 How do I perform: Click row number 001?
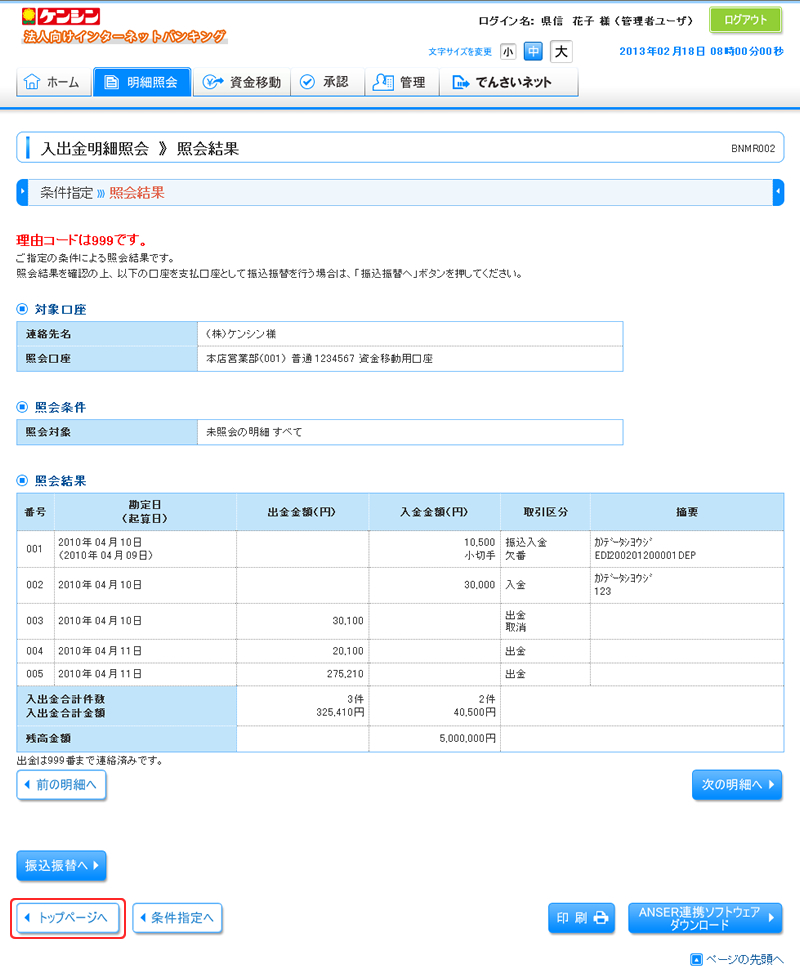point(35,549)
